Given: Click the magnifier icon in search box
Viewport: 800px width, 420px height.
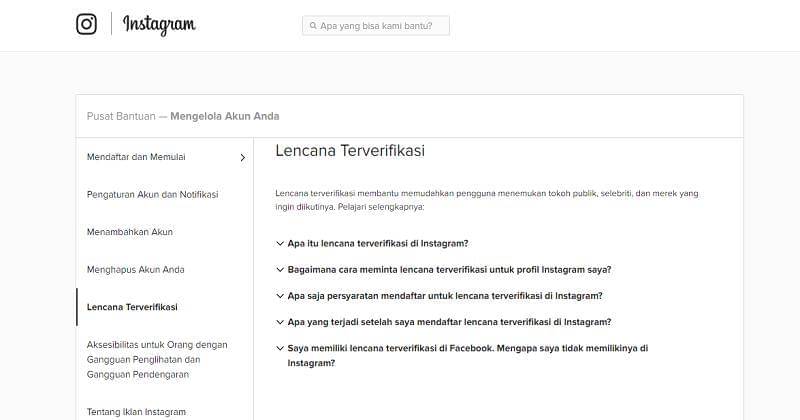Looking at the screenshot, I should (312, 25).
